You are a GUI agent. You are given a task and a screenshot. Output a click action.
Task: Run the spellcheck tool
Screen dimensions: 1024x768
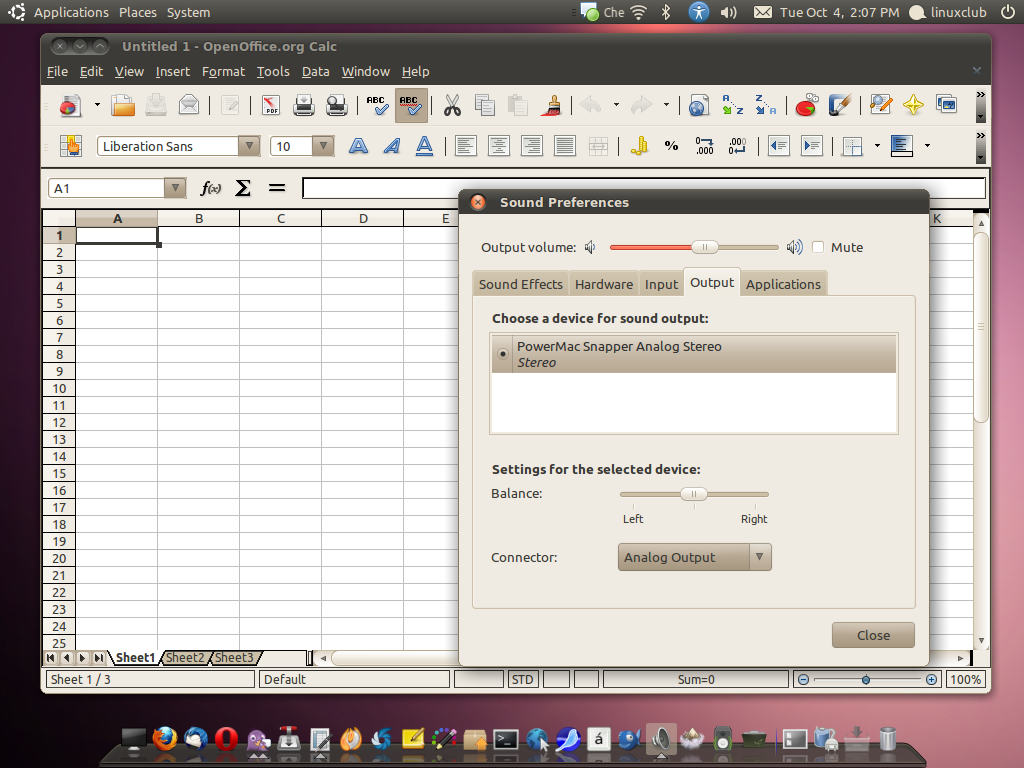(378, 105)
